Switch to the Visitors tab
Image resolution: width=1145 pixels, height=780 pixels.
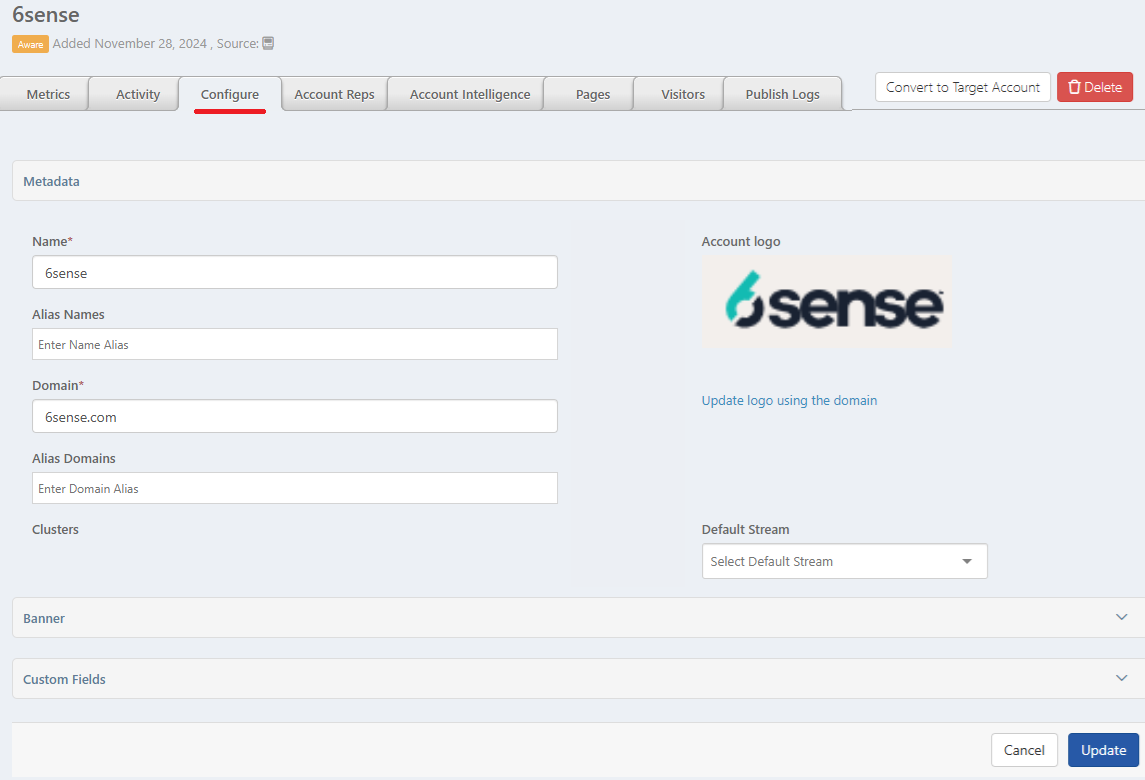coord(683,94)
